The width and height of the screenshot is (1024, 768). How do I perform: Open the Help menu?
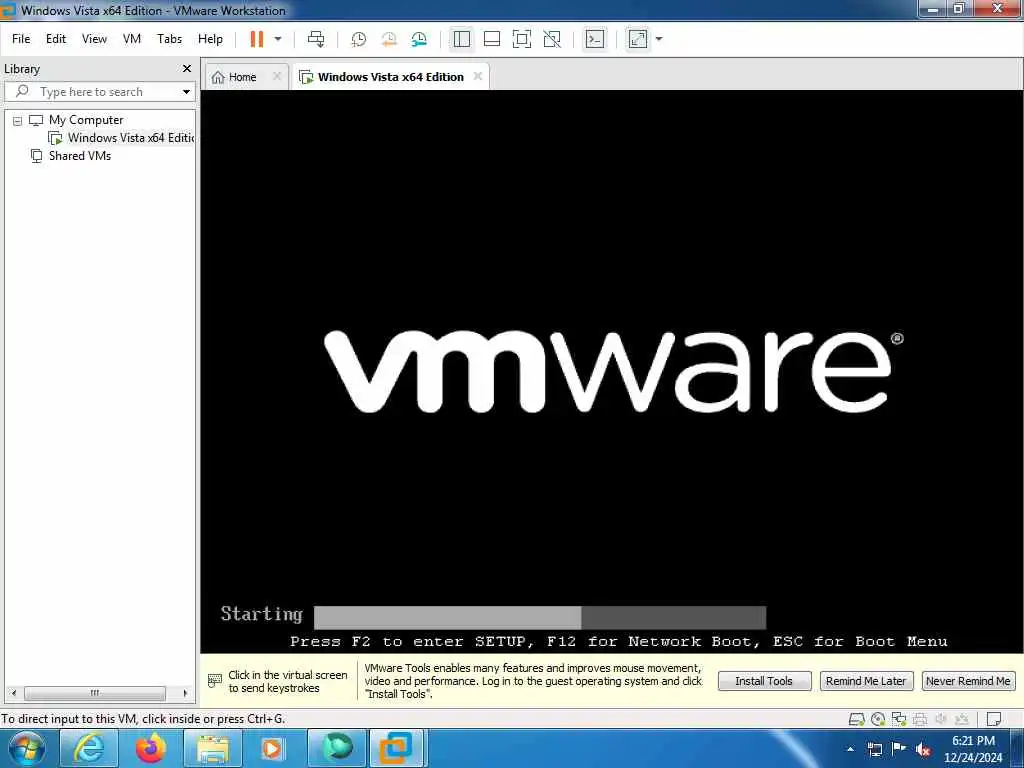tap(210, 39)
